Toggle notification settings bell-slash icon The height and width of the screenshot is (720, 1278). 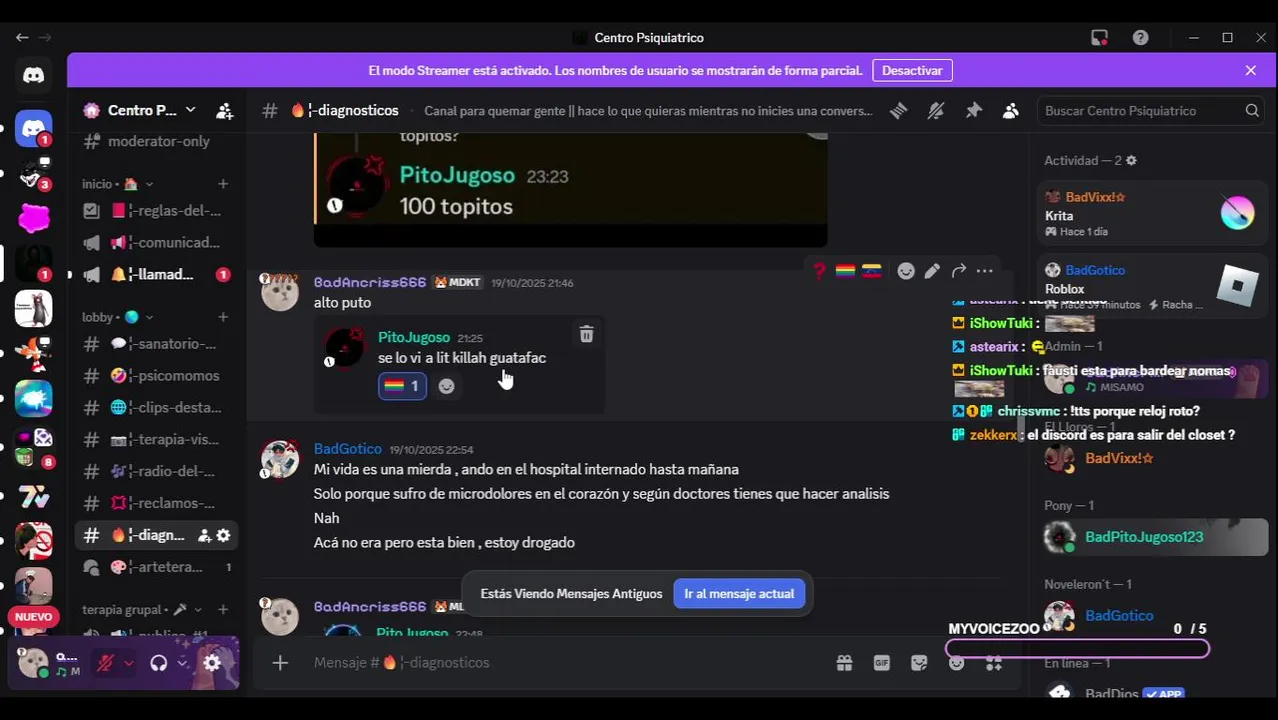click(935, 111)
